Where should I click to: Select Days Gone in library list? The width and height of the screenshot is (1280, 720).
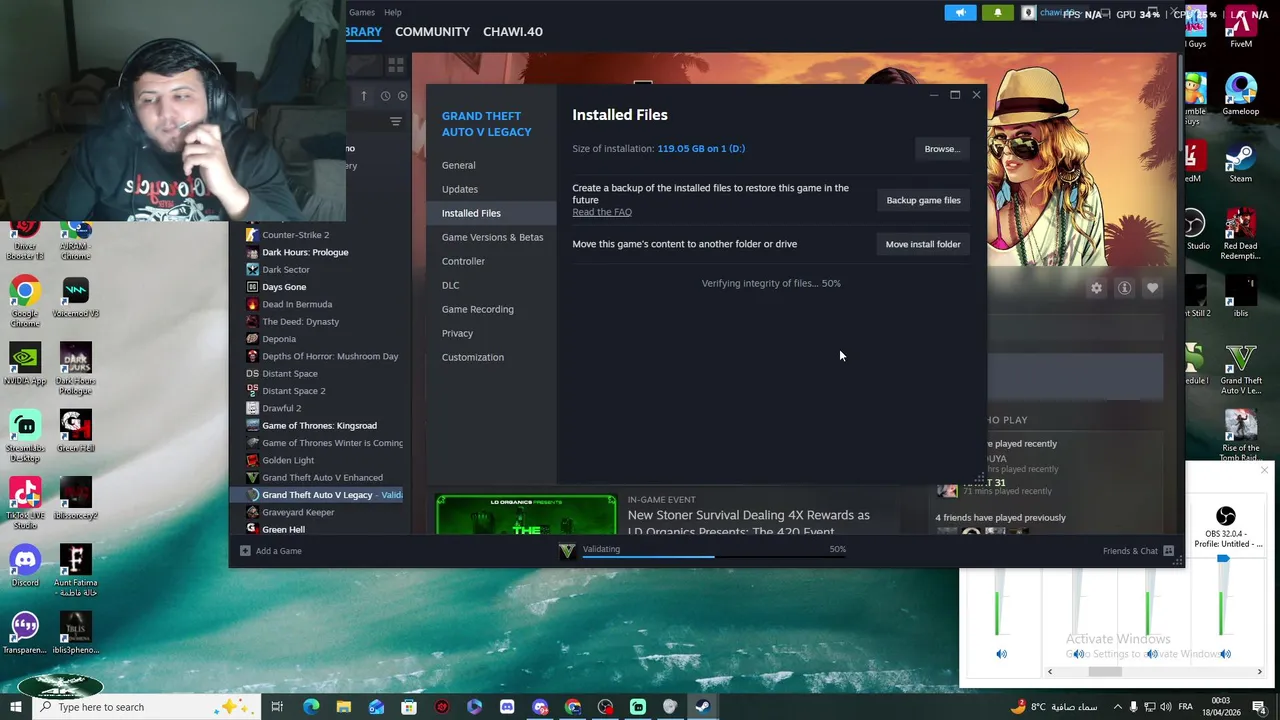click(284, 287)
